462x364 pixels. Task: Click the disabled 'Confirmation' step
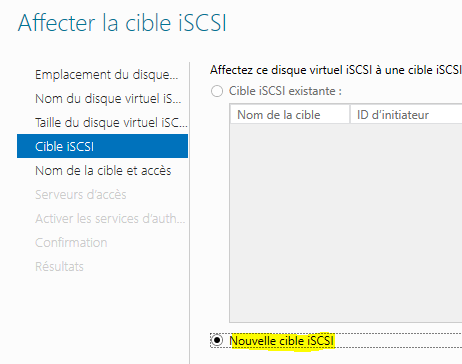coord(71,242)
